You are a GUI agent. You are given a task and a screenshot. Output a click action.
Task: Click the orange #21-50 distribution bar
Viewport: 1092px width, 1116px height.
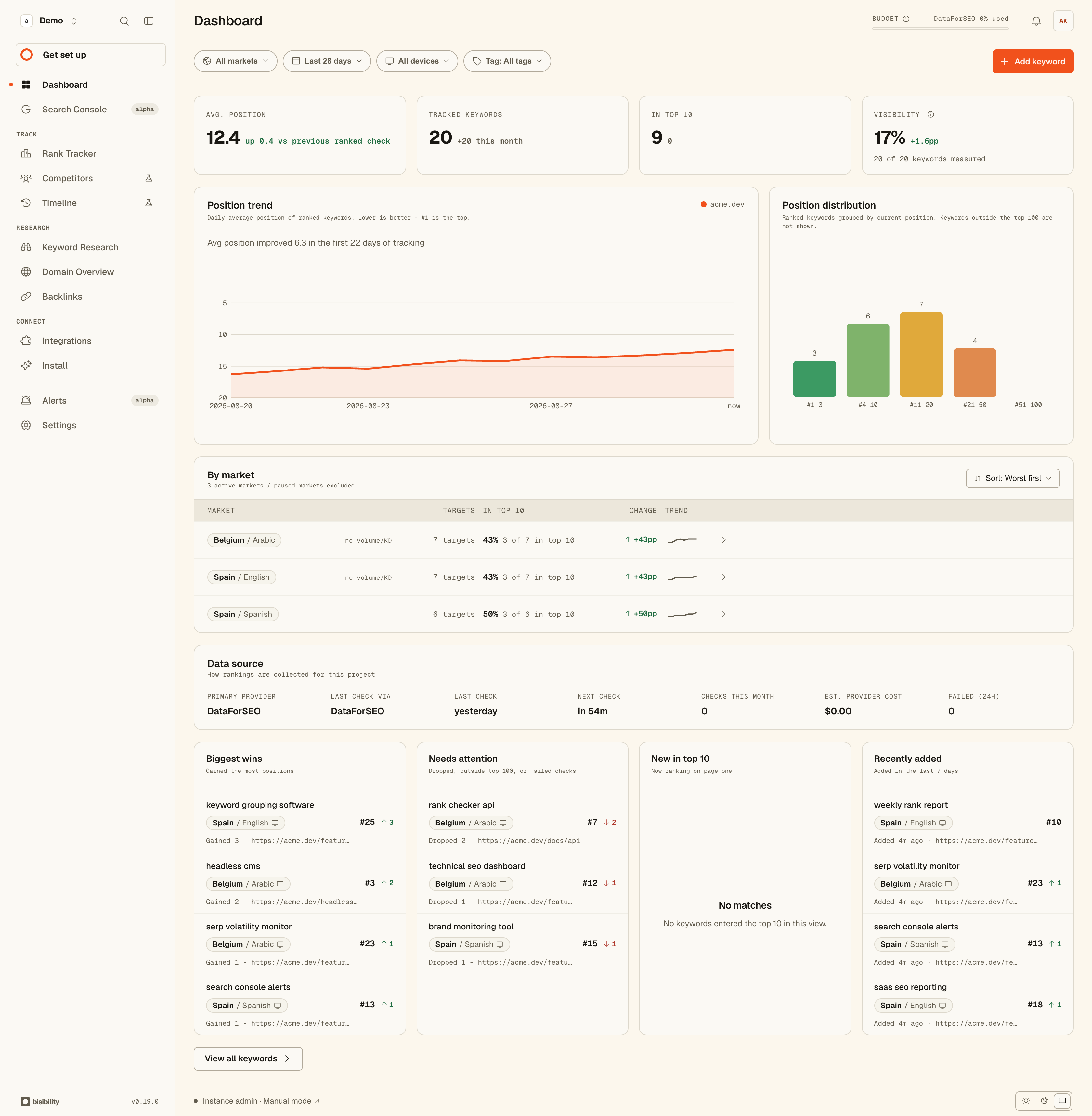click(x=974, y=373)
